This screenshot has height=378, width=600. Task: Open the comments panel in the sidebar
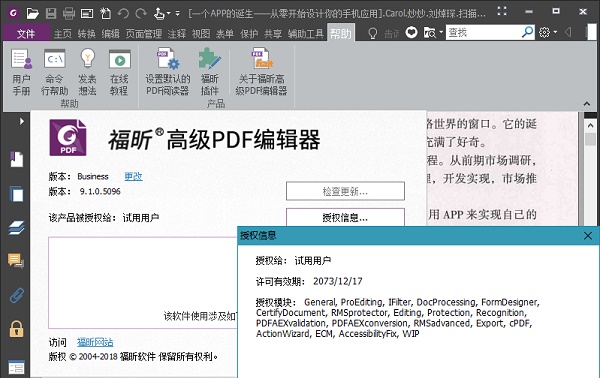click(x=16, y=261)
